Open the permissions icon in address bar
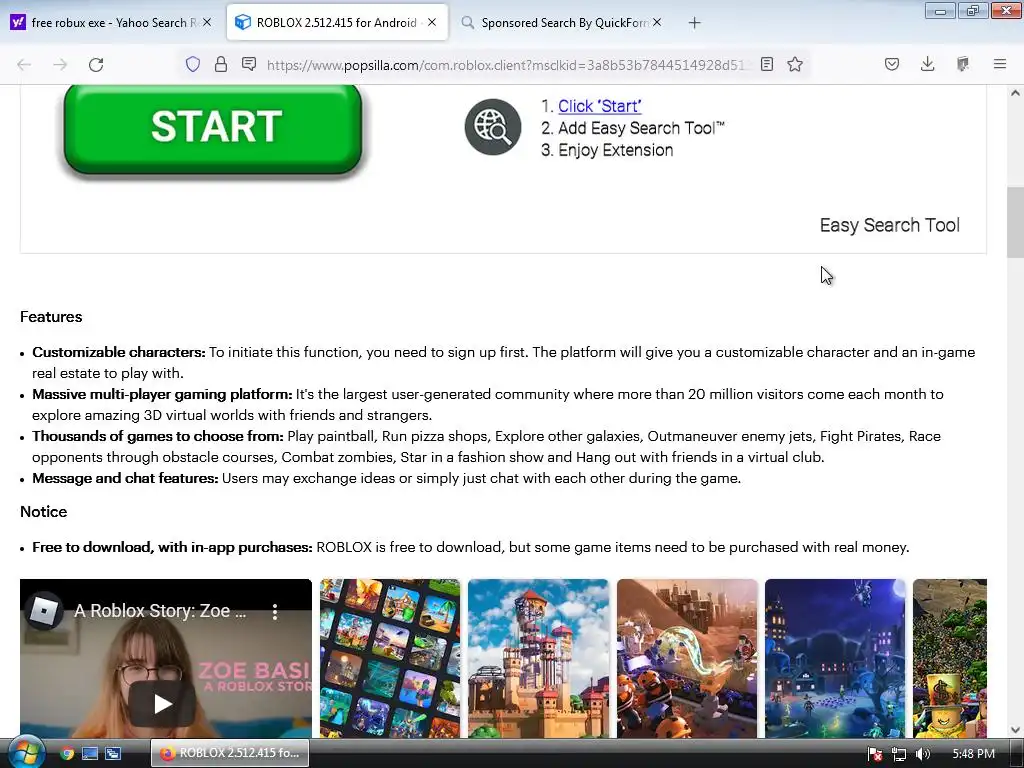1024x768 pixels. (249, 64)
